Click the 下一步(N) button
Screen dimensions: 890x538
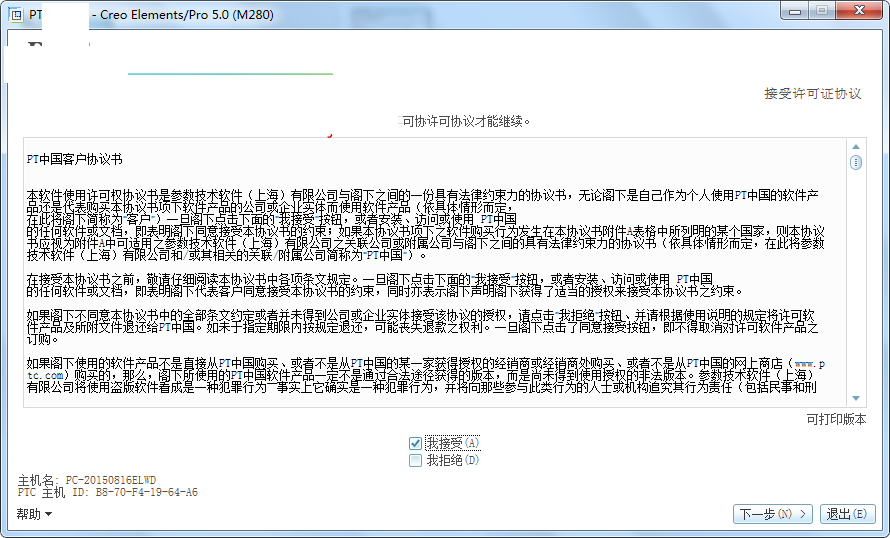773,514
